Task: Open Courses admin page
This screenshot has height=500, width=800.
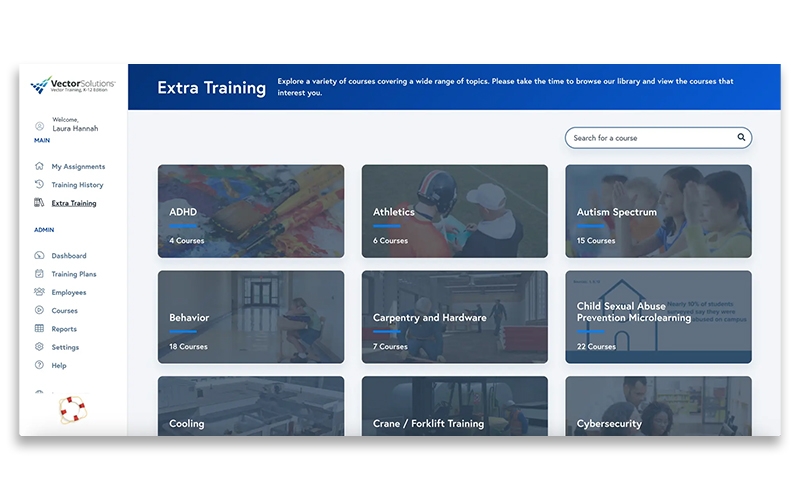Action: coord(64,311)
